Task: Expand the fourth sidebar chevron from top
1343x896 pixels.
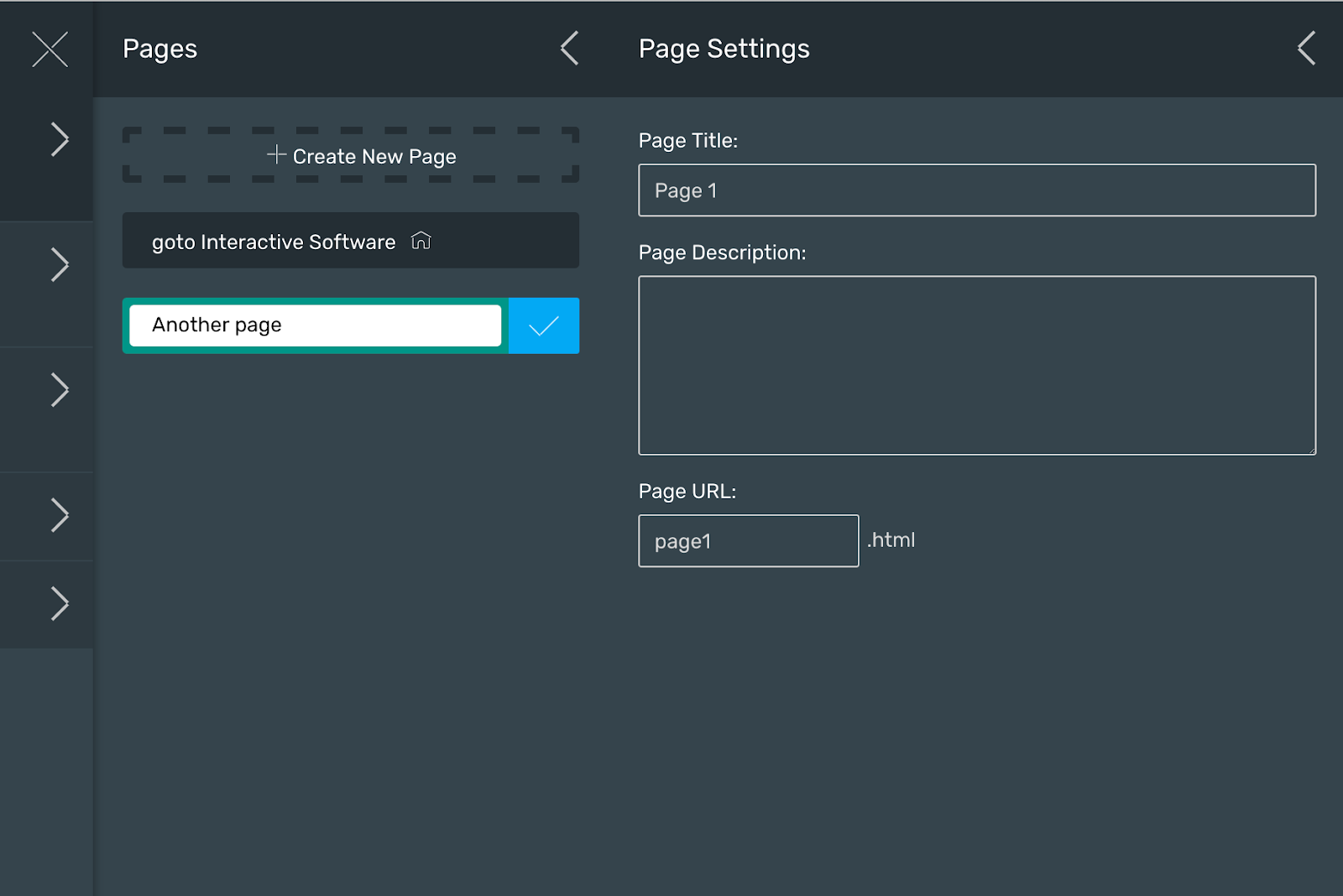Action: pos(60,515)
